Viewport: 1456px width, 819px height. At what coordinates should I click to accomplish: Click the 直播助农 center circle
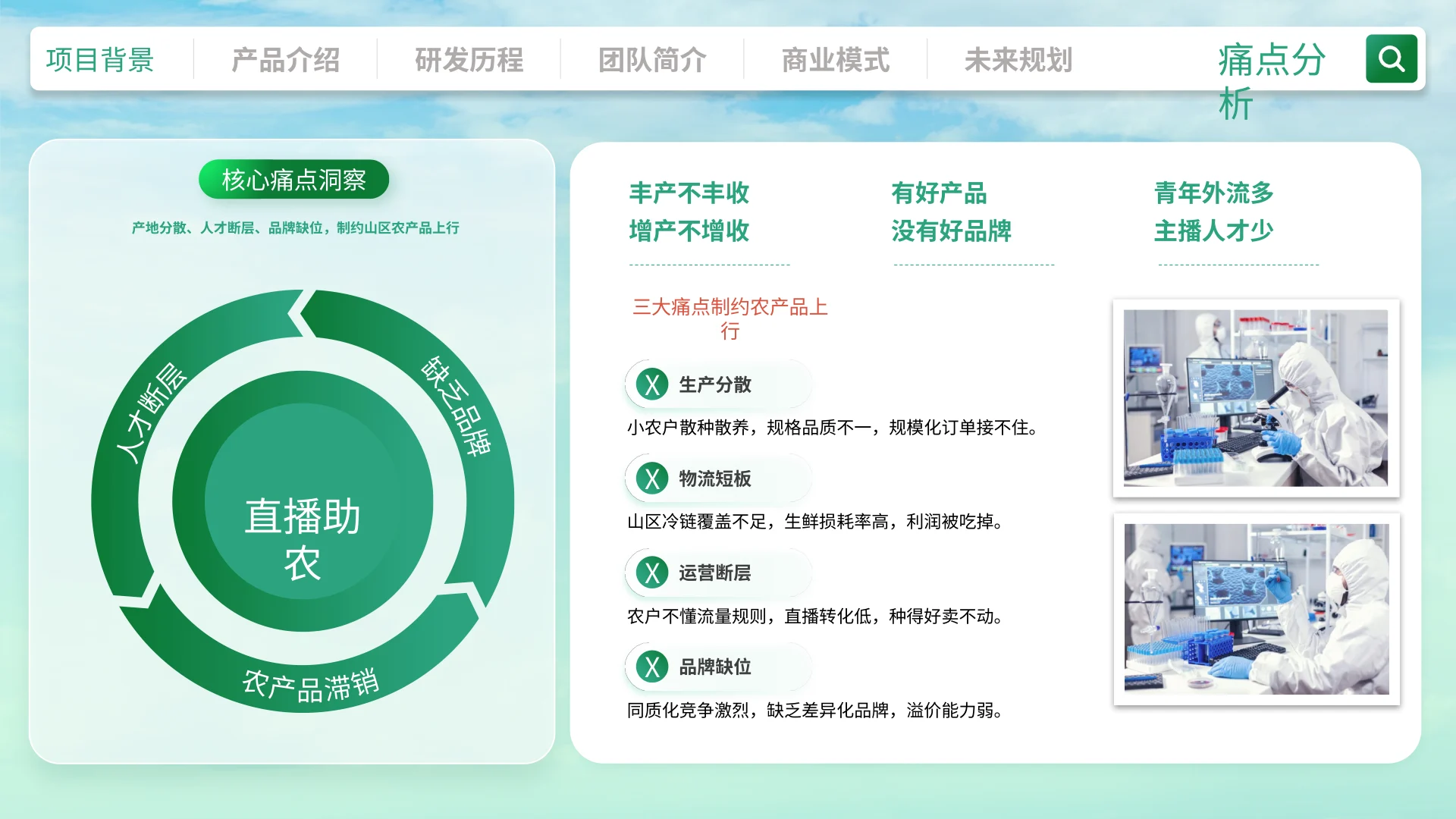pos(303,501)
